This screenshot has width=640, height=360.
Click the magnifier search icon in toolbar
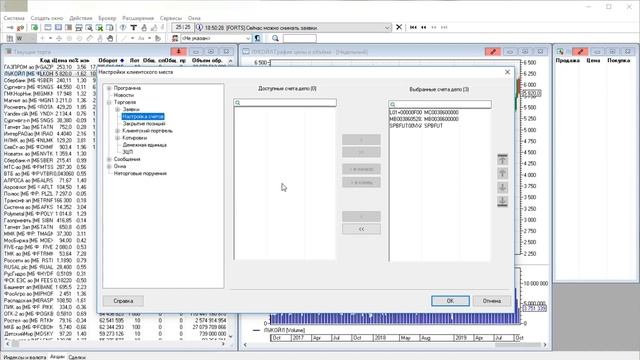(x=275, y=38)
